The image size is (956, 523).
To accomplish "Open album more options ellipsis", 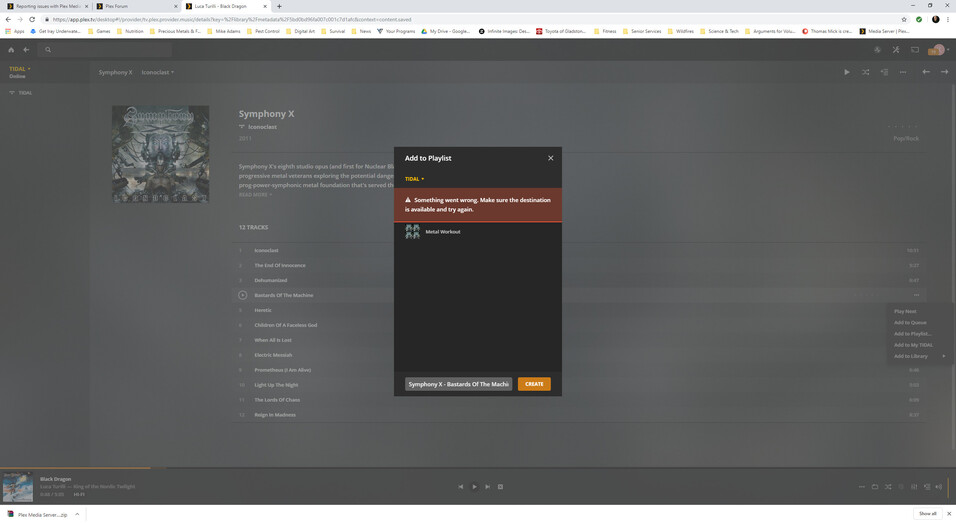I will pyautogui.click(x=903, y=72).
